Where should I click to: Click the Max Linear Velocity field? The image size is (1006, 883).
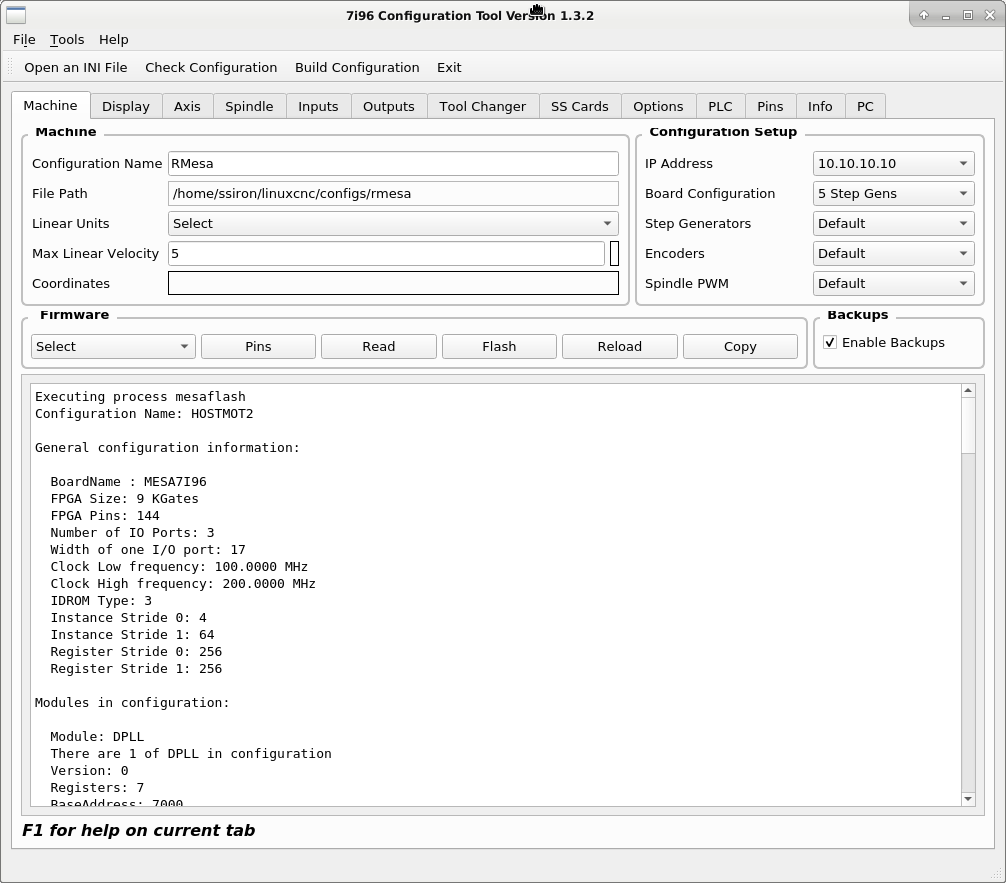(386, 253)
